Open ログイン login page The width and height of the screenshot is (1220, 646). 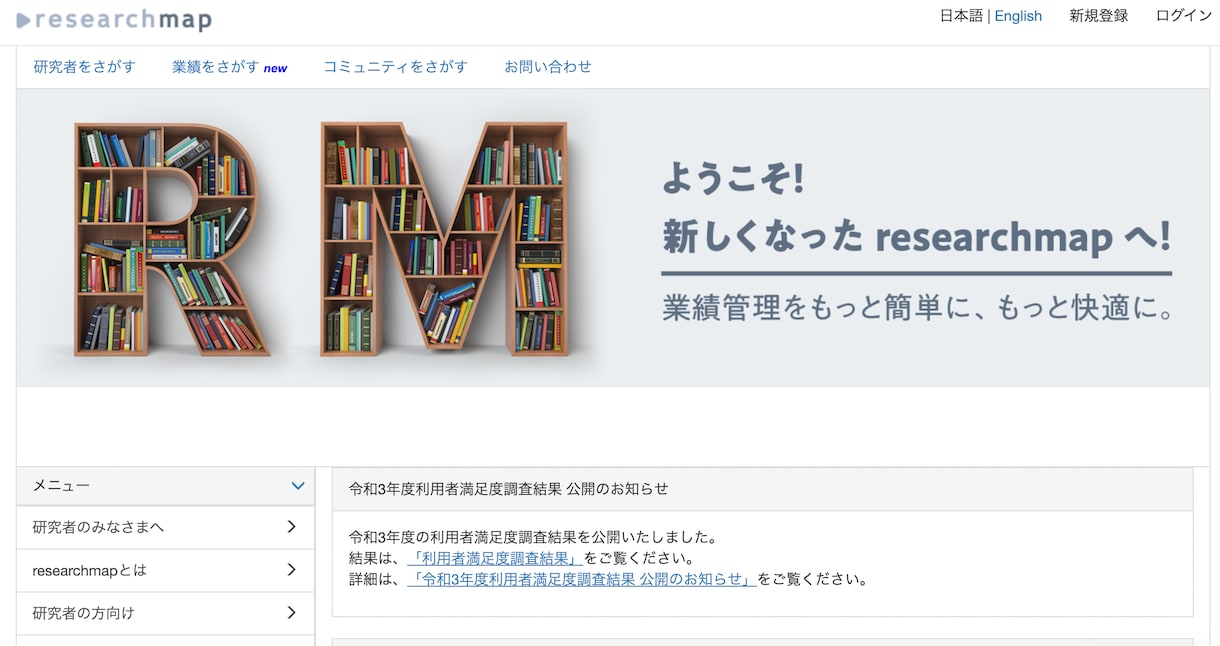pyautogui.click(x=1183, y=16)
